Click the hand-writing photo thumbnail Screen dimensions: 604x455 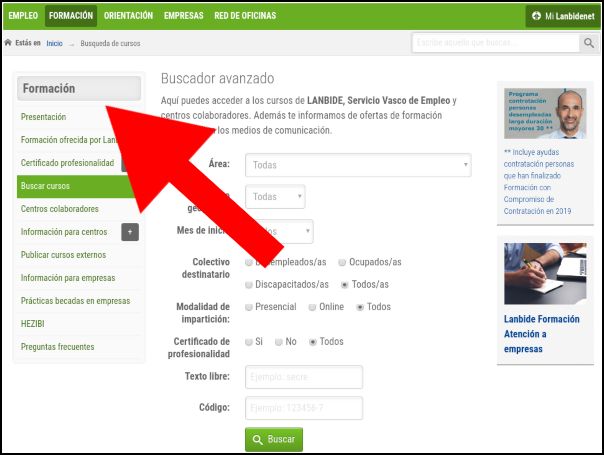(545, 274)
